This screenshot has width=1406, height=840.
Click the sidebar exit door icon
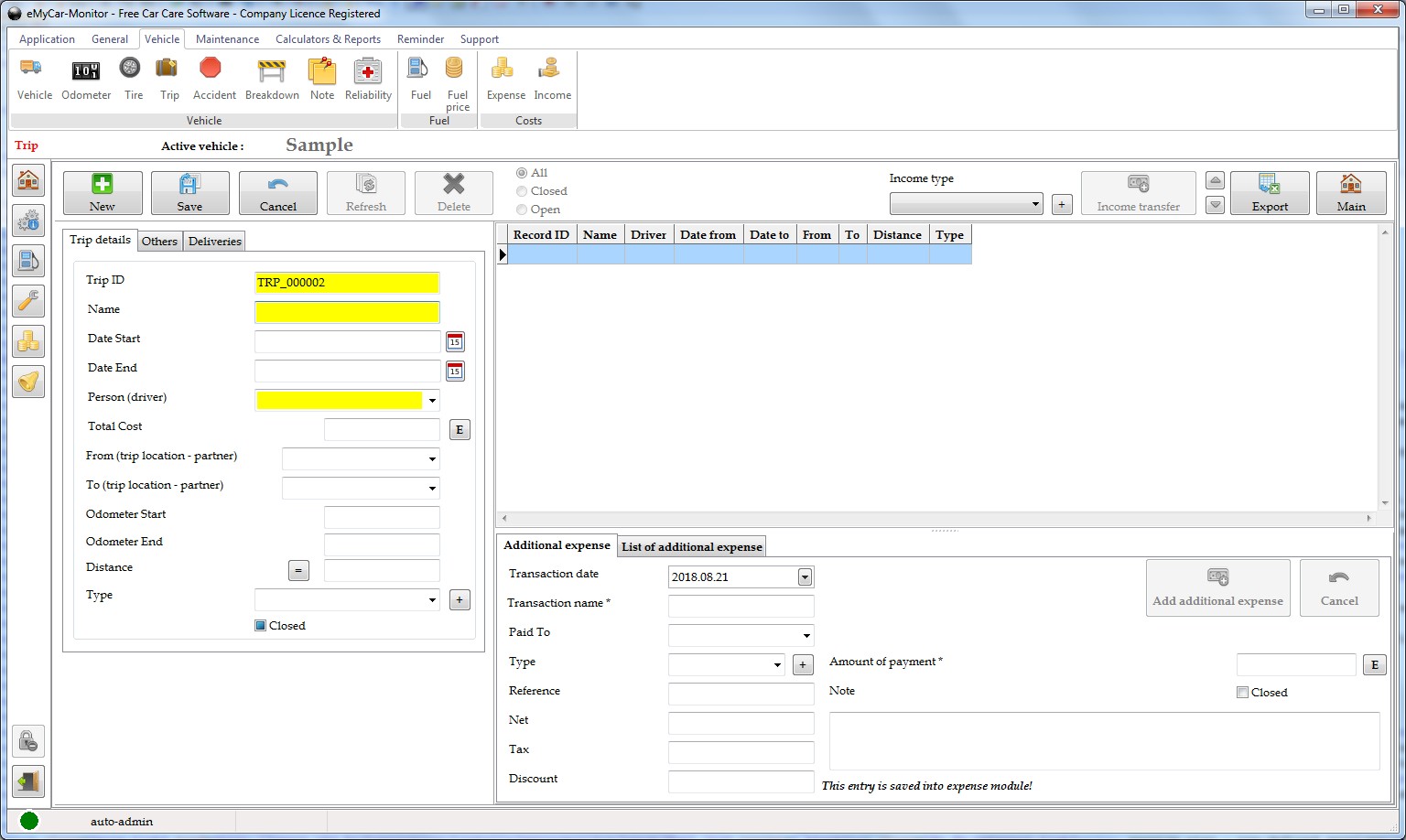[x=28, y=781]
